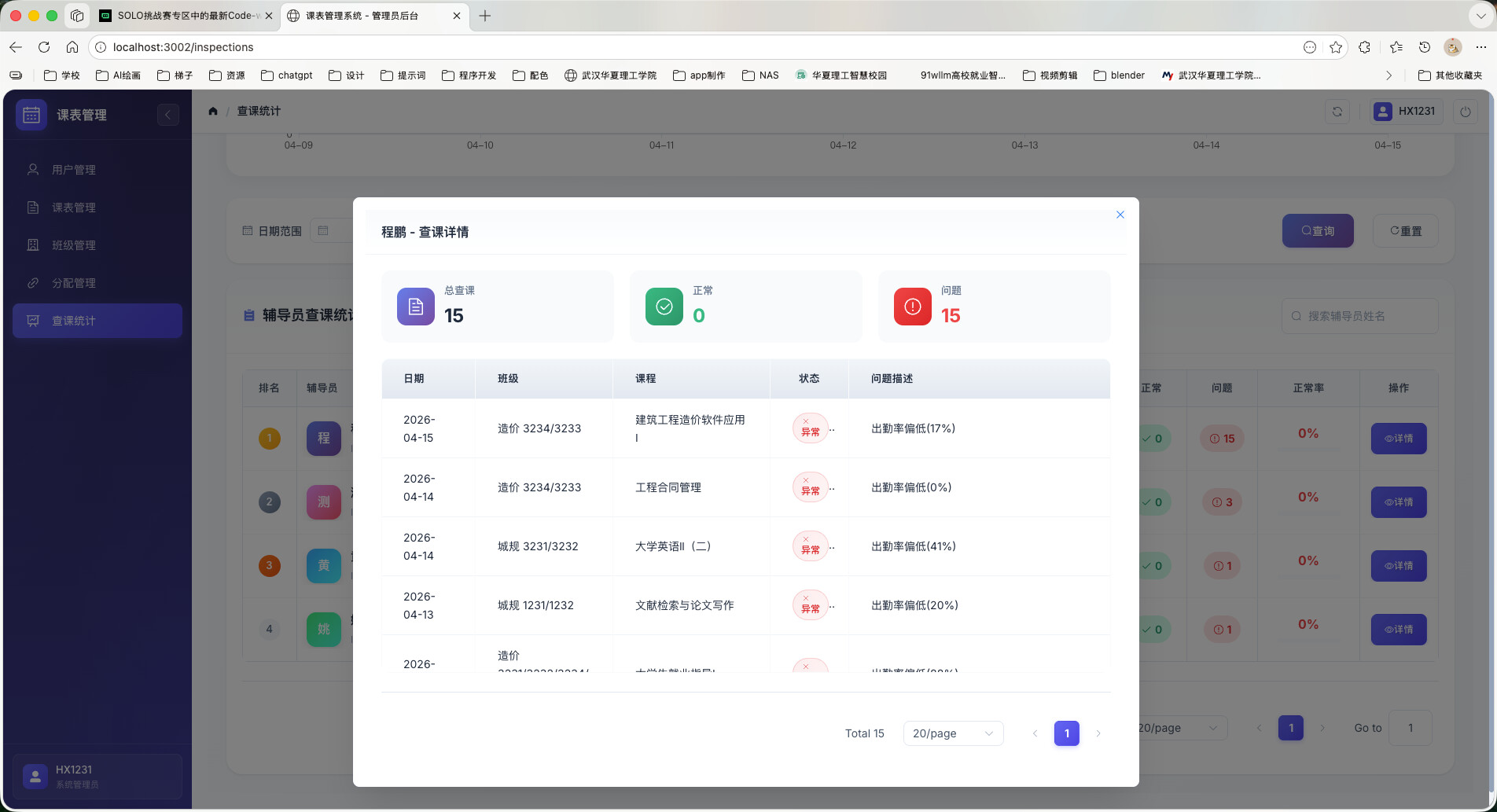Reload the page using browser refresh button
This screenshot has height=812, width=1497.
pos(44,47)
